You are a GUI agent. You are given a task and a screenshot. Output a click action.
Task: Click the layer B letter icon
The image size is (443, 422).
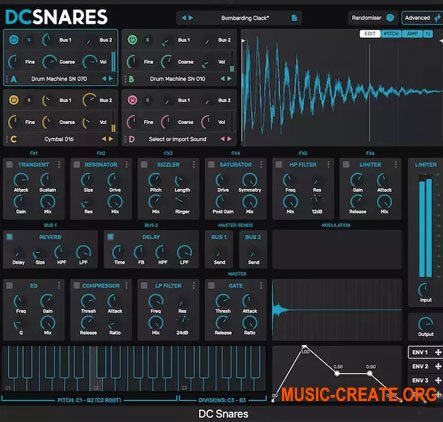[131, 79]
